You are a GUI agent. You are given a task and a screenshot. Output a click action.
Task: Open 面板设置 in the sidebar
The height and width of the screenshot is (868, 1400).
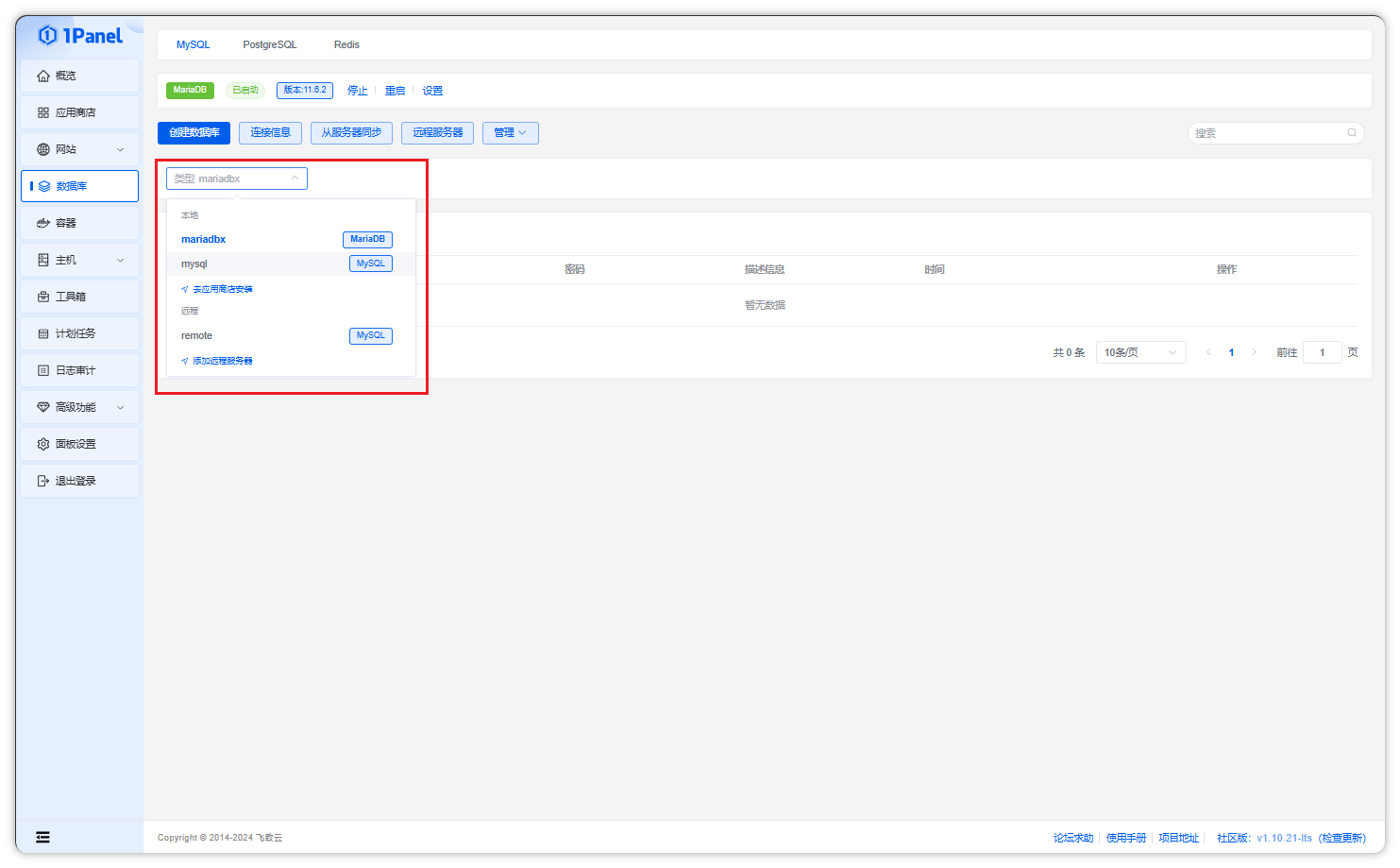point(79,444)
